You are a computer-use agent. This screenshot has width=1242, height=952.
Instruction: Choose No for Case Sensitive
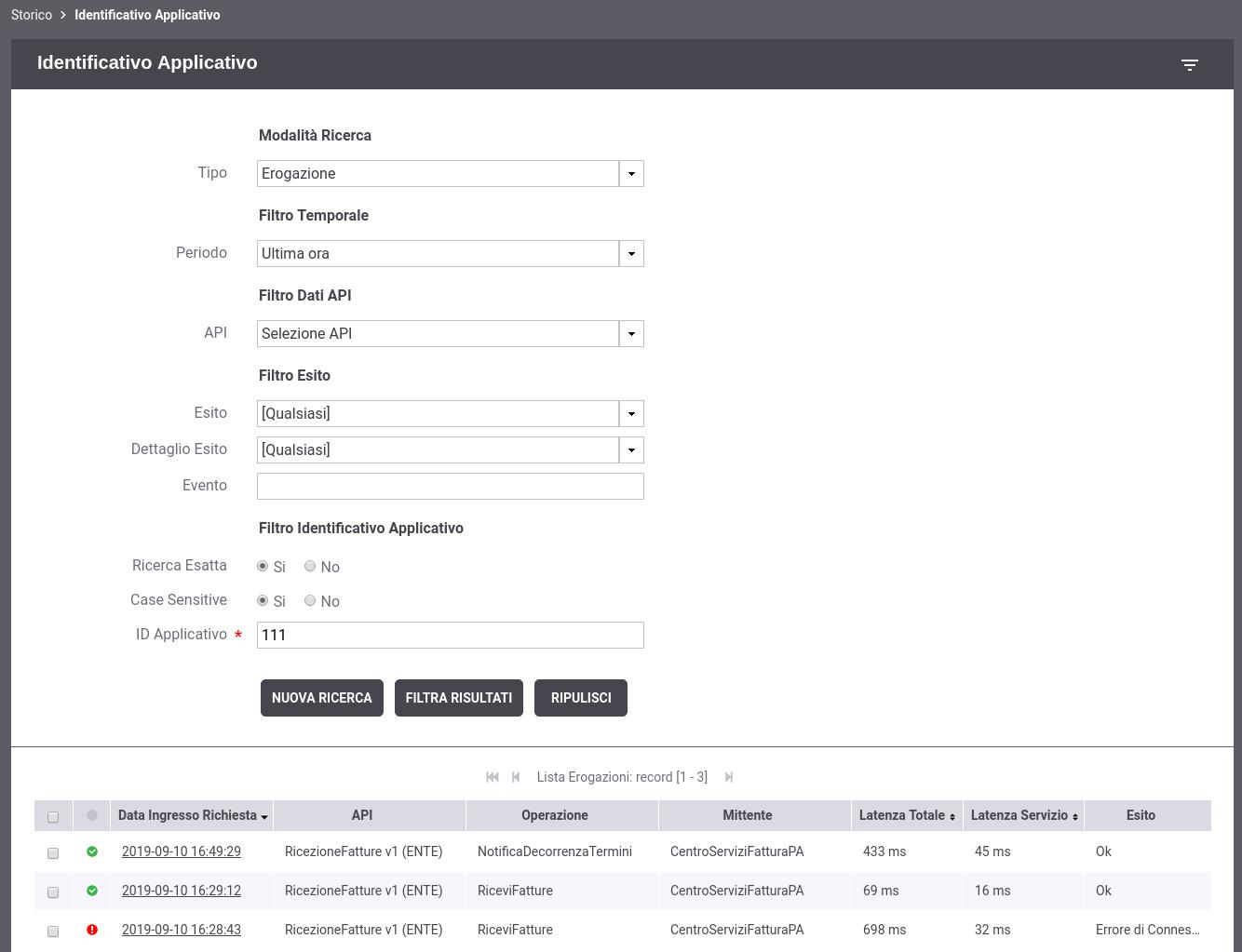click(310, 600)
